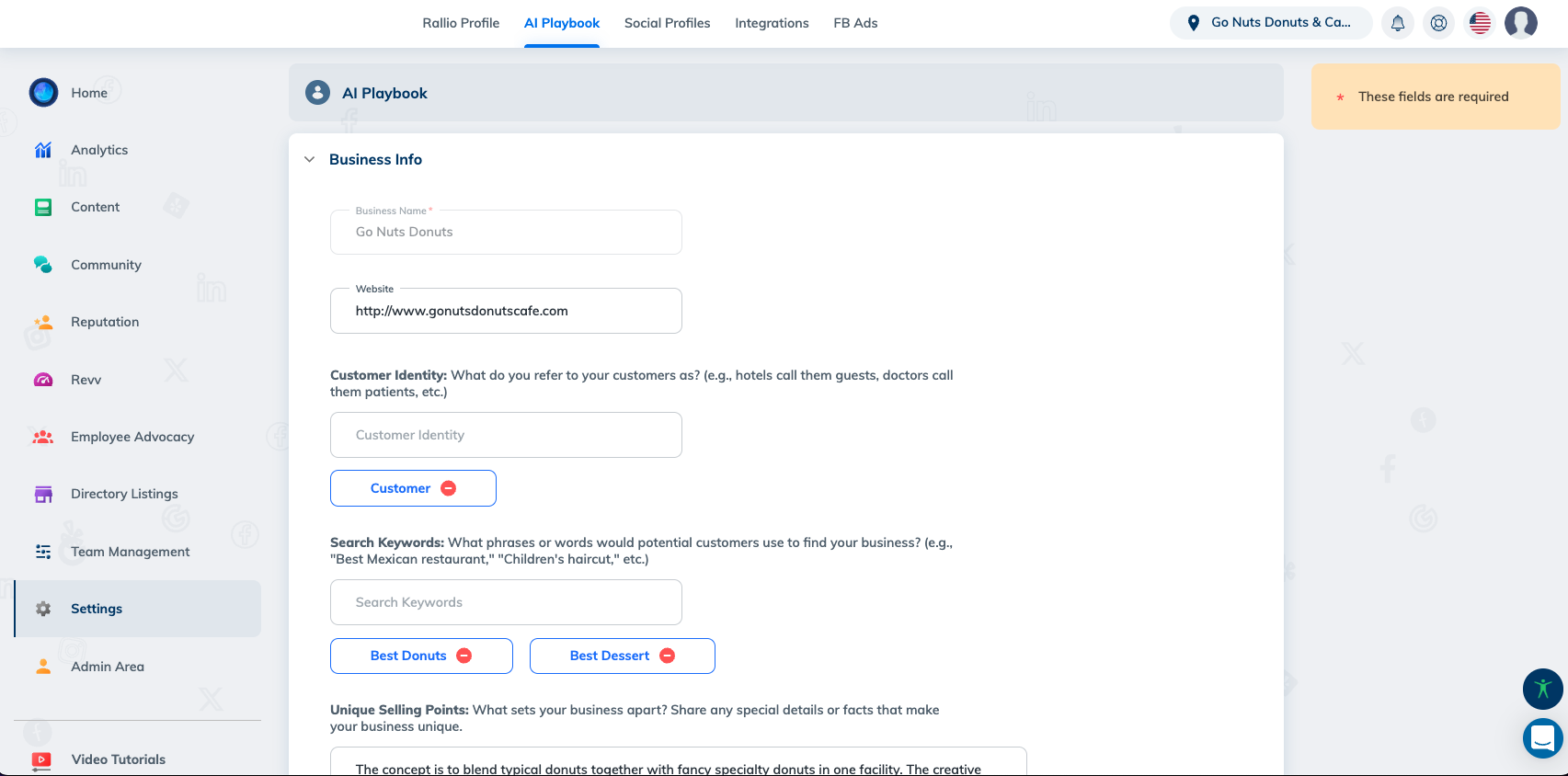The width and height of the screenshot is (1568, 776).
Task: Remove the Best Donuts keyword tag
Action: tap(464, 656)
